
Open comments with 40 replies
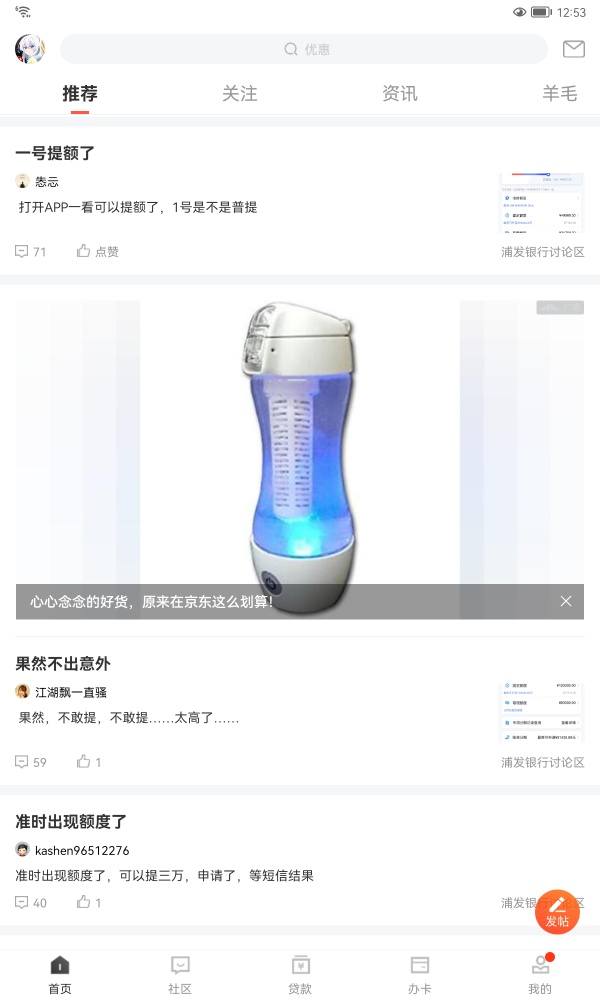pos(31,902)
